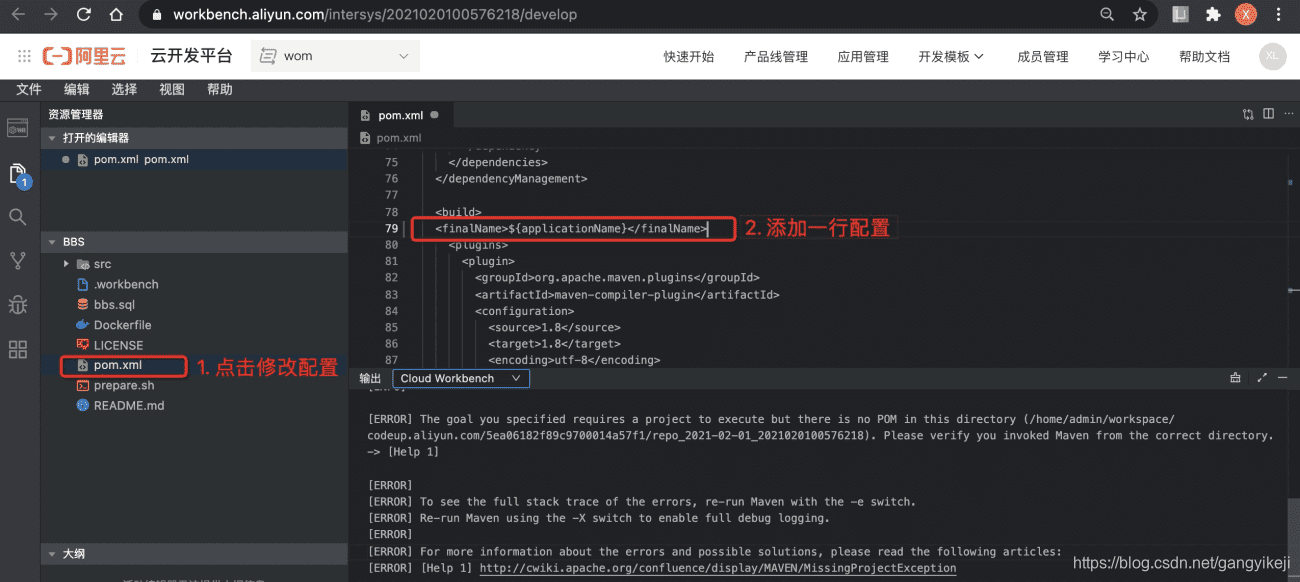Collapse the 大纲 outline section
Image resolution: width=1300 pixels, height=582 pixels.
coord(194,553)
